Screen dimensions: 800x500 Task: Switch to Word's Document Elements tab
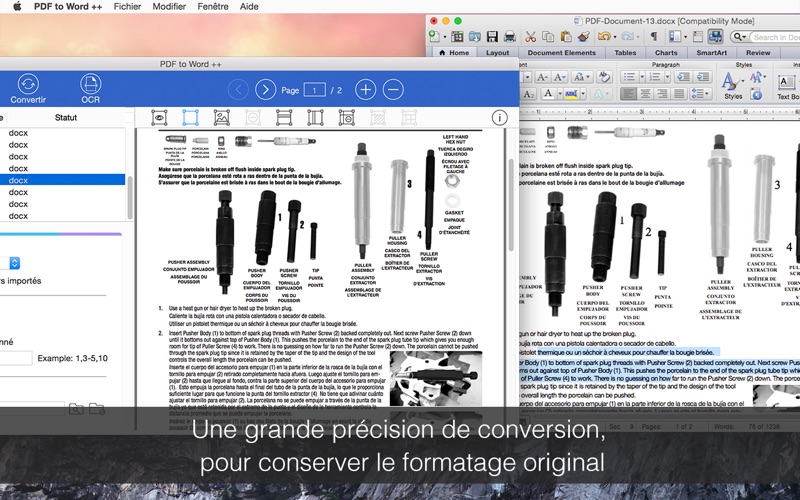tap(561, 53)
